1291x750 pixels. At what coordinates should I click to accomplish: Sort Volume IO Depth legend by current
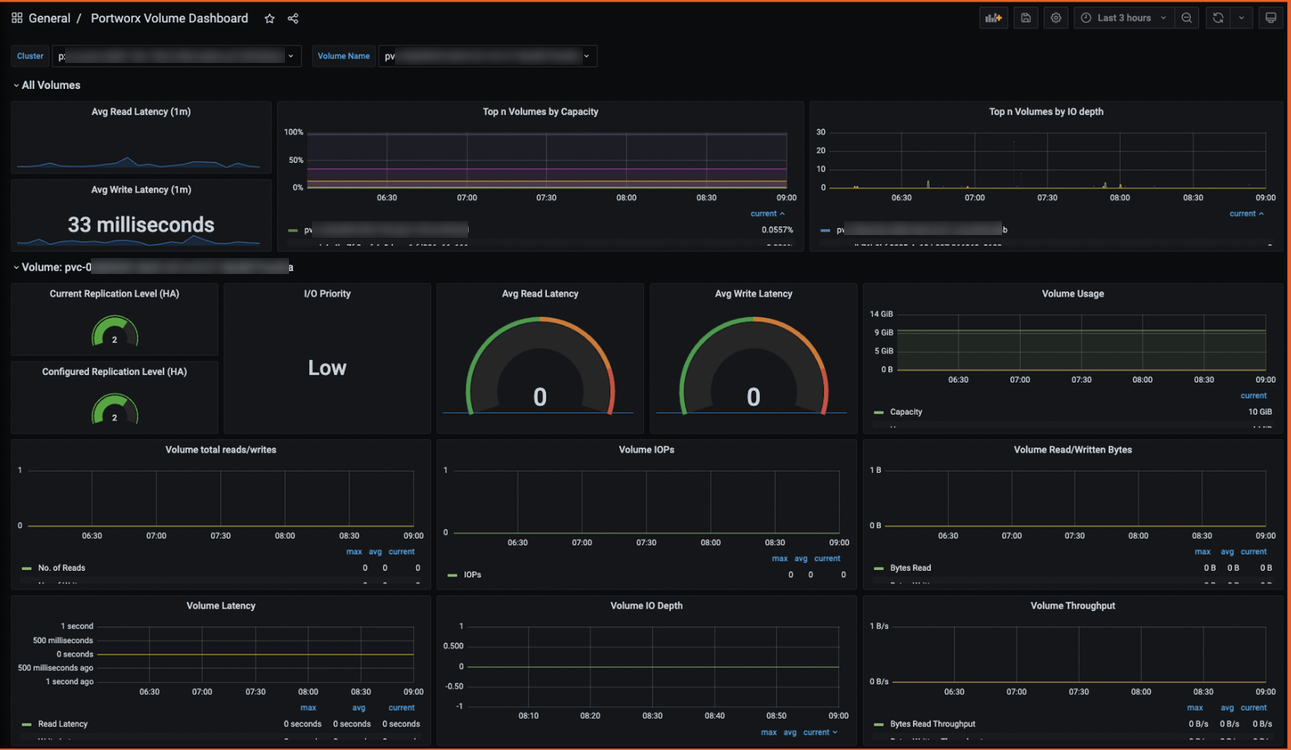(x=820, y=732)
